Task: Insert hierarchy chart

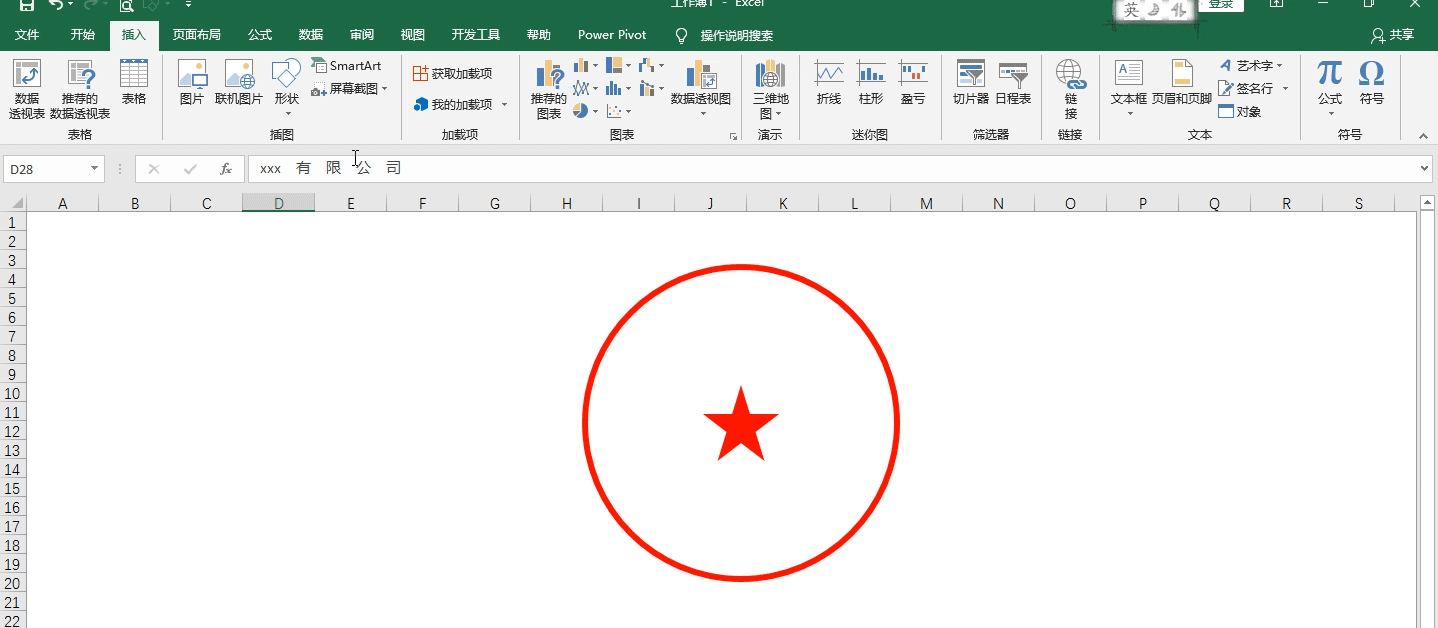Action: [618, 66]
